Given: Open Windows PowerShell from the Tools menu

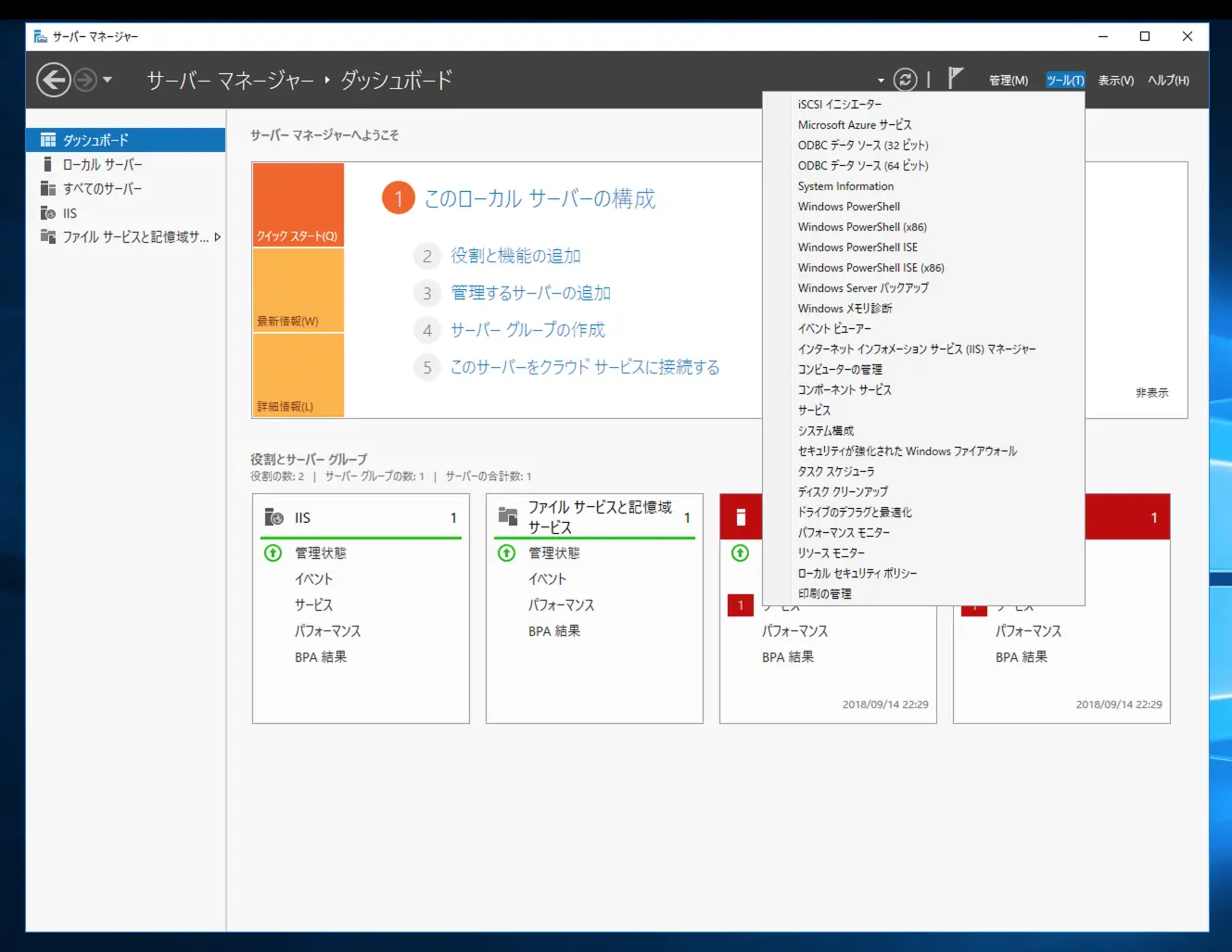Looking at the screenshot, I should coord(848,206).
